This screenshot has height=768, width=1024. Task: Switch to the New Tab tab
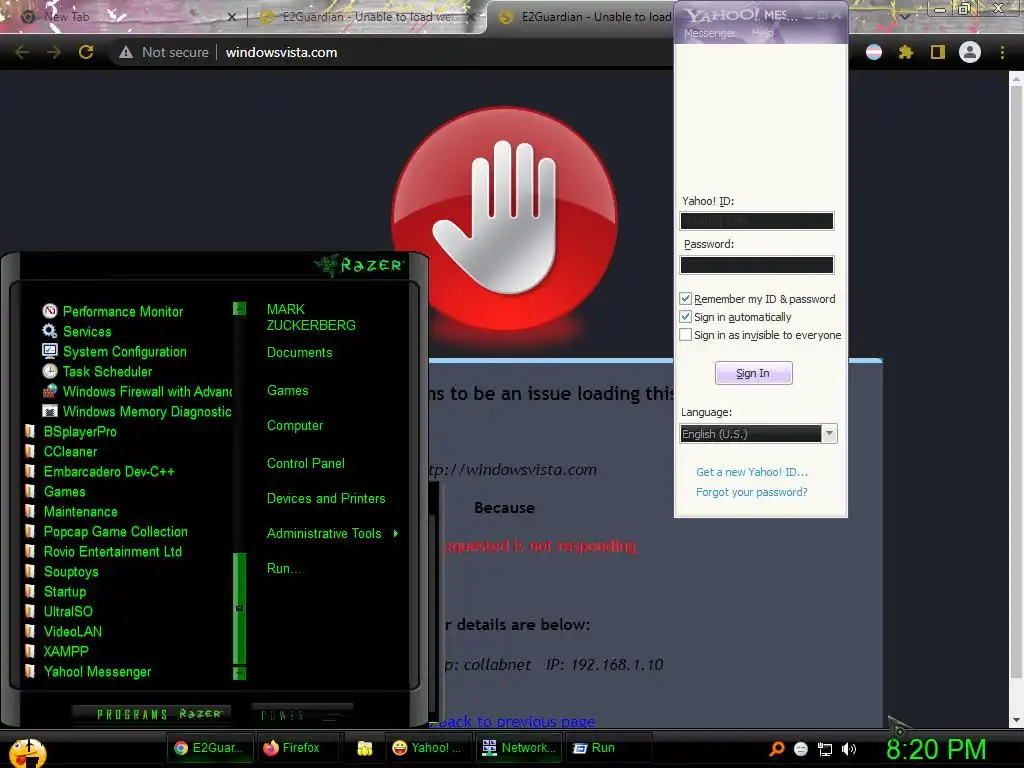tap(124, 17)
